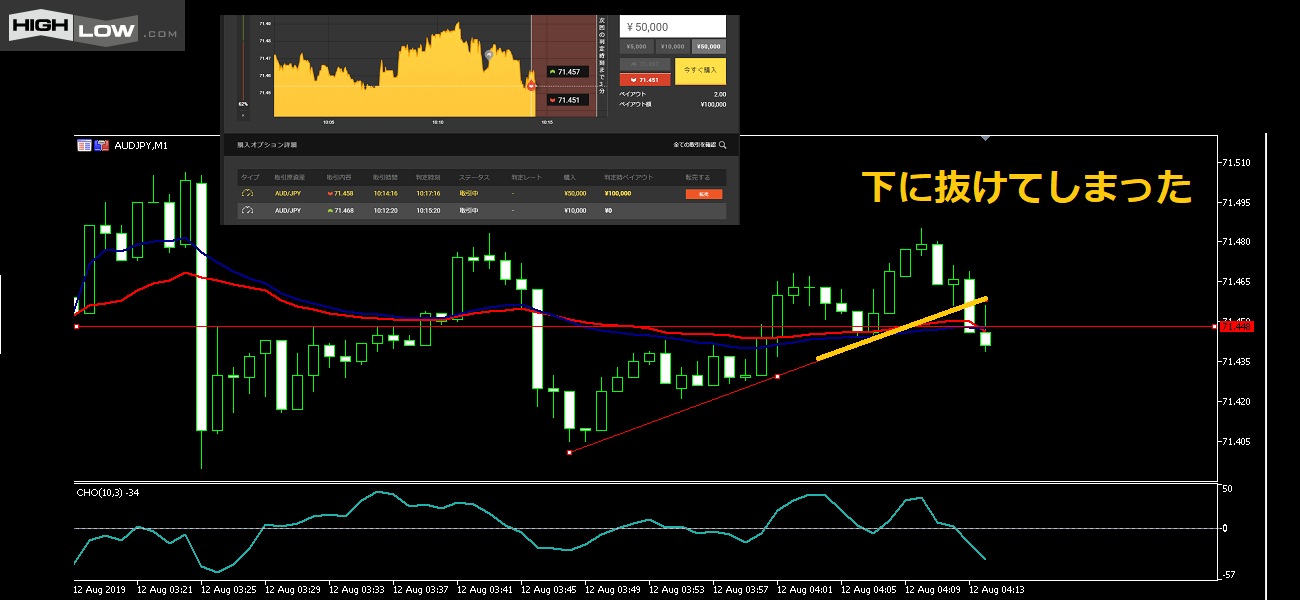Click the orange sell button in first trade row
The image size is (1300, 600).
703,194
